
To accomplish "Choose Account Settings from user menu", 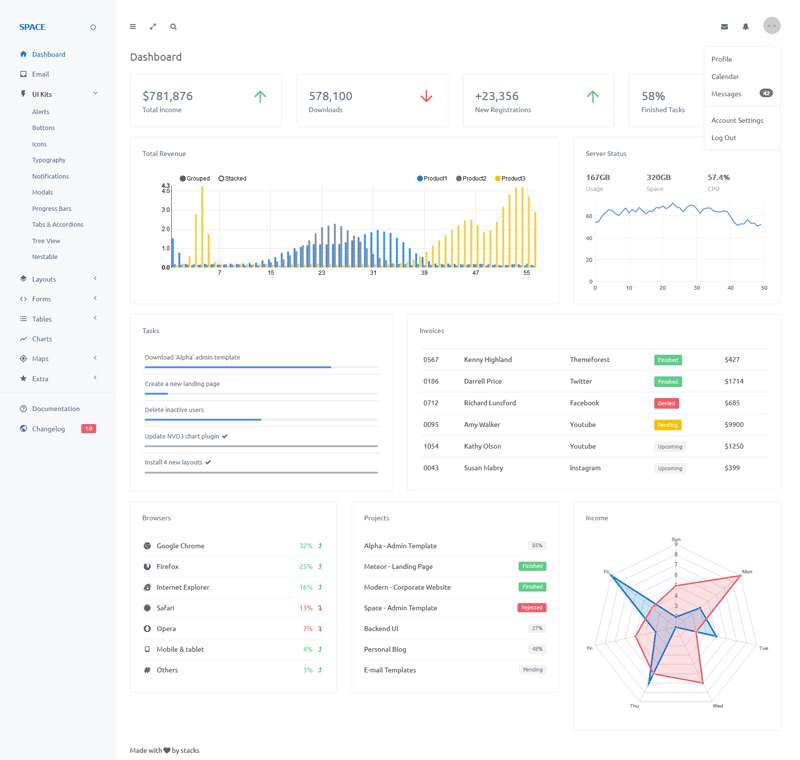I will tap(737, 120).
